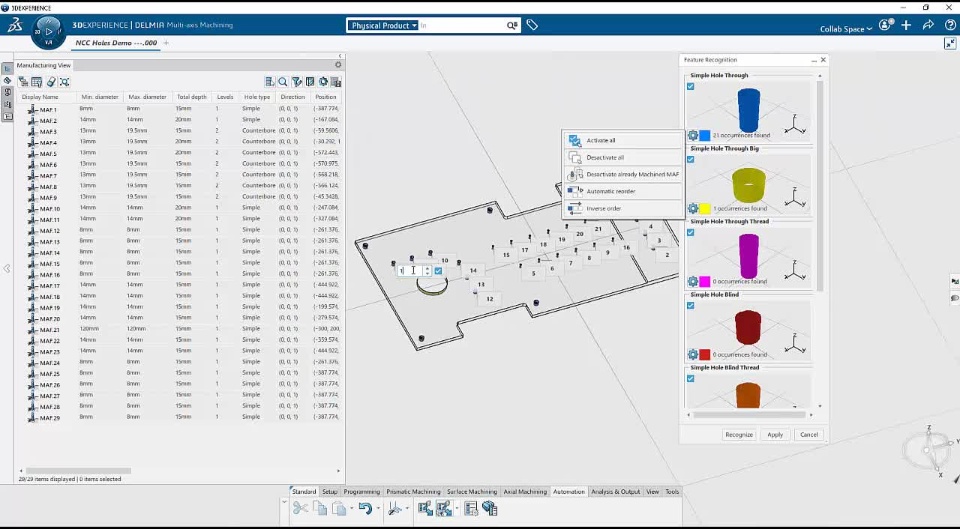This screenshot has width=960, height=529.
Task: Select the MAF.21 row in the table
Action: pos(179,329)
